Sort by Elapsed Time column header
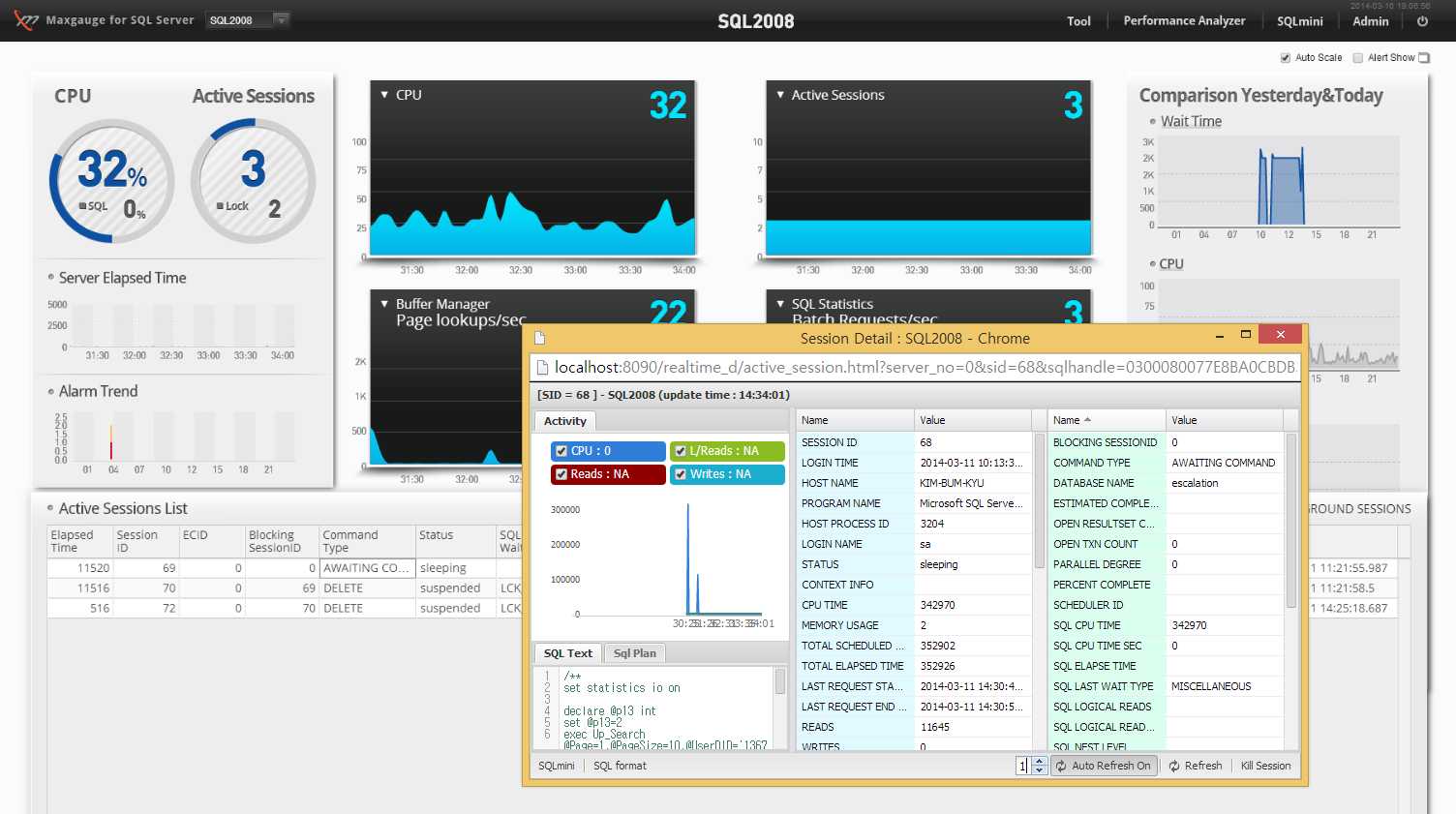 click(x=79, y=541)
